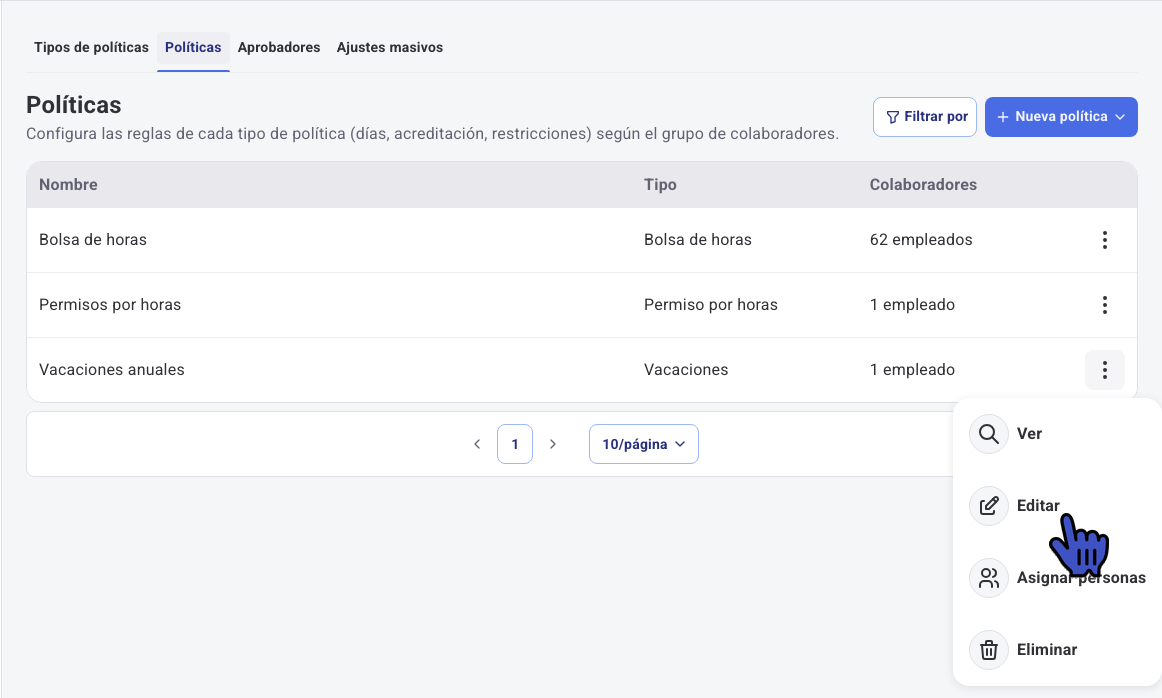This screenshot has height=698, width=1162.
Task: Click the Colaboradores column header
Action: 923,185
